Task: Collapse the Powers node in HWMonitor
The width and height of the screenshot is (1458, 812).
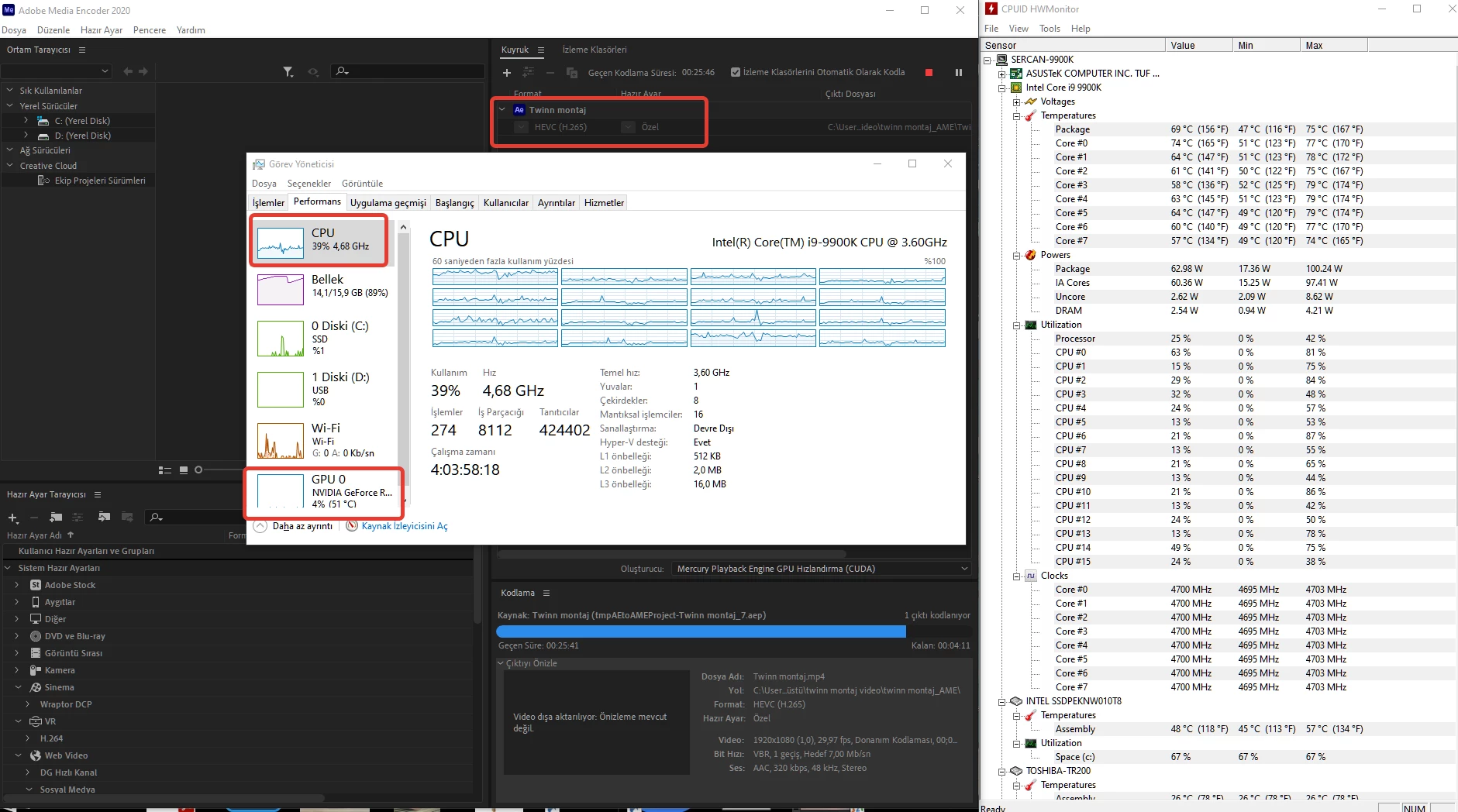Action: pyautogui.click(x=1017, y=255)
